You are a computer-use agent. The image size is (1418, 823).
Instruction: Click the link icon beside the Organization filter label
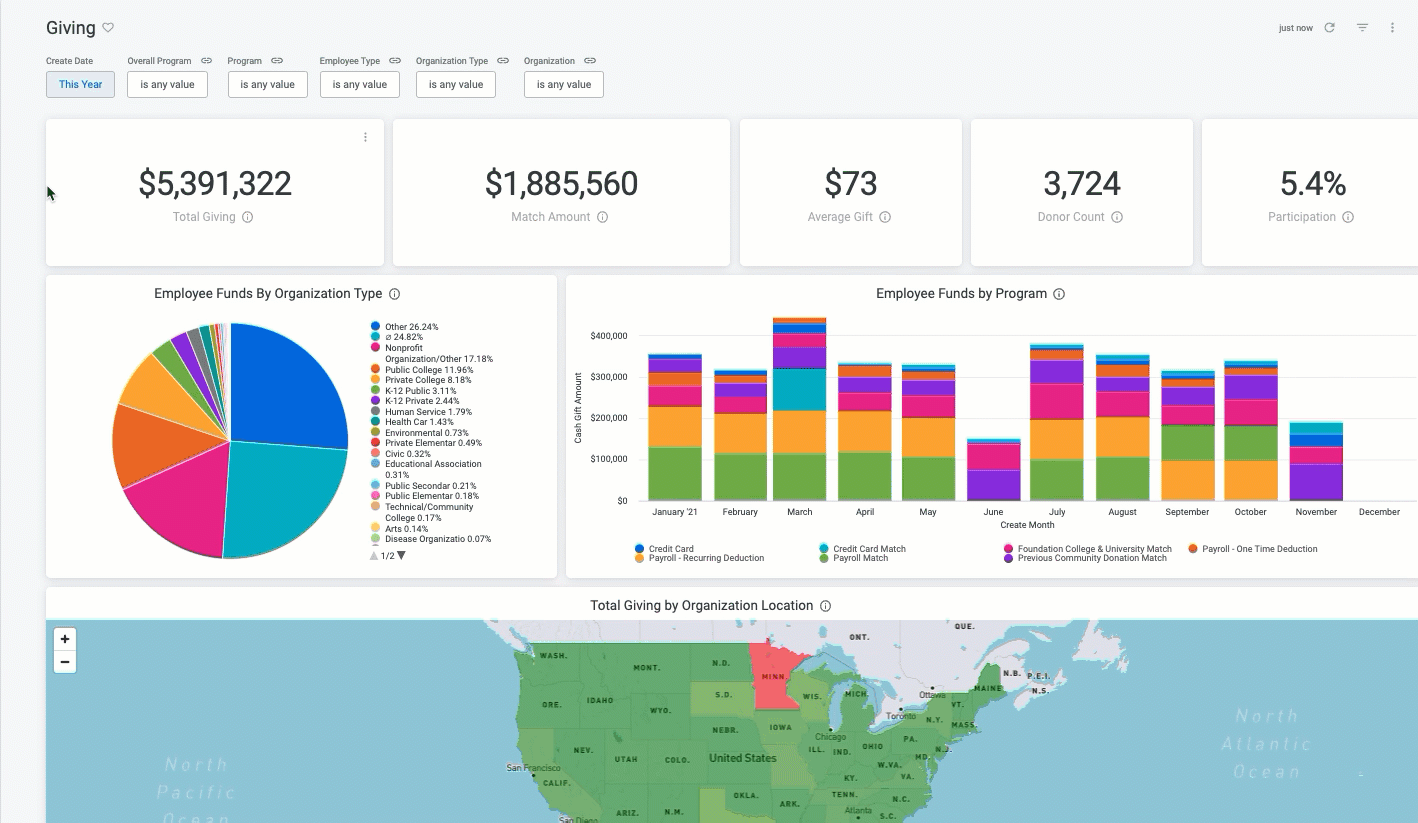590,61
